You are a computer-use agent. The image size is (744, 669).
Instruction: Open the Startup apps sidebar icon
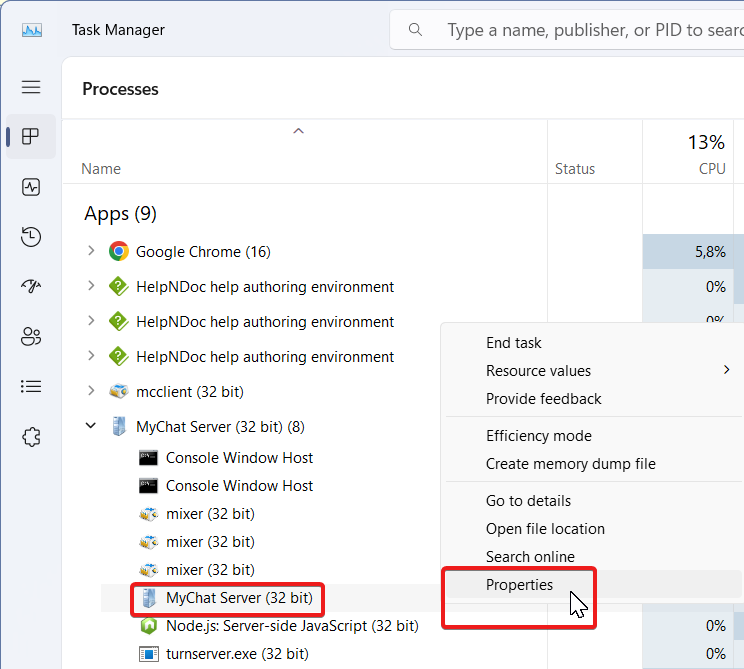[x=31, y=287]
